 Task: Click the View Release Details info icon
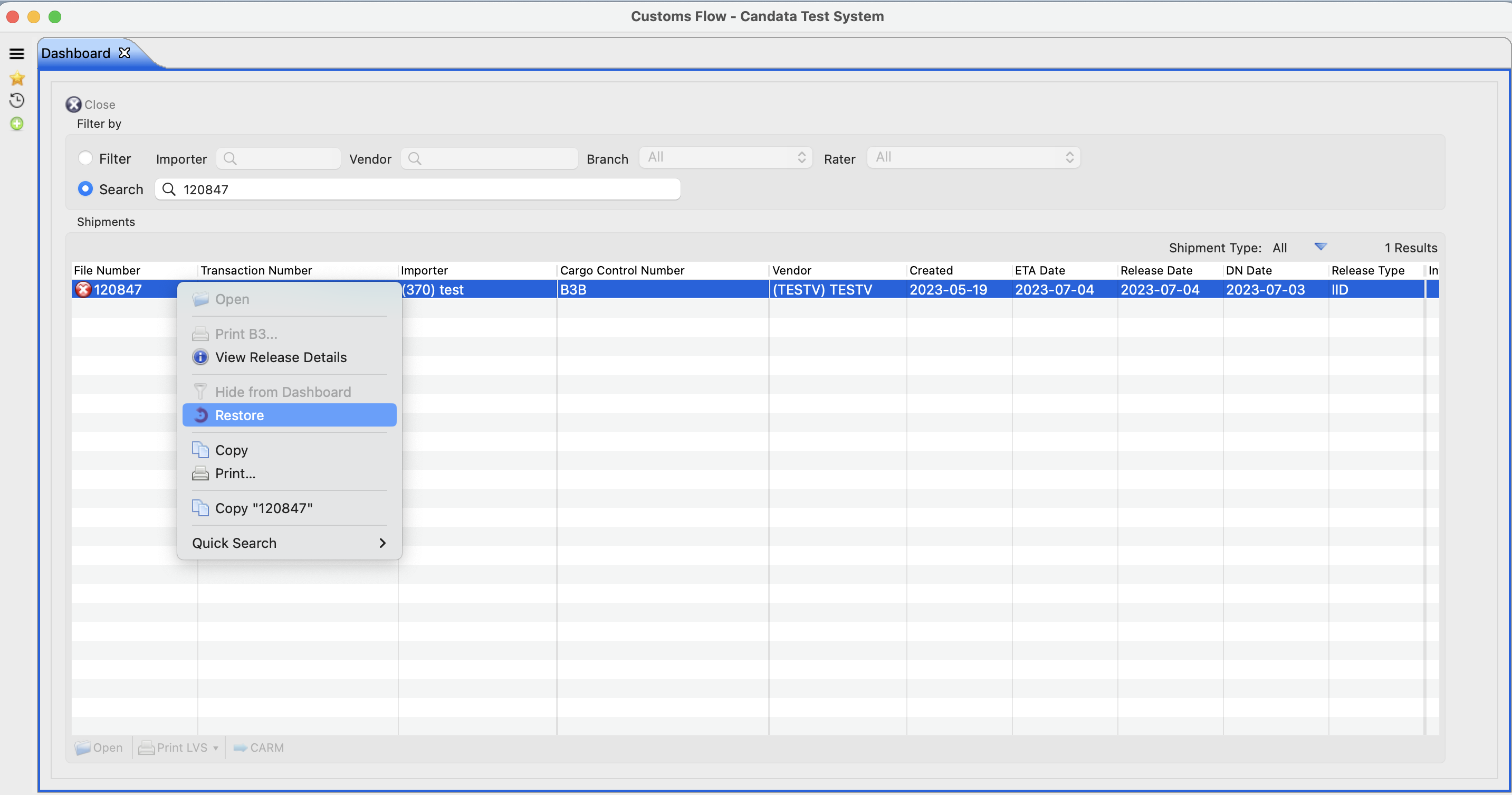tap(201, 357)
